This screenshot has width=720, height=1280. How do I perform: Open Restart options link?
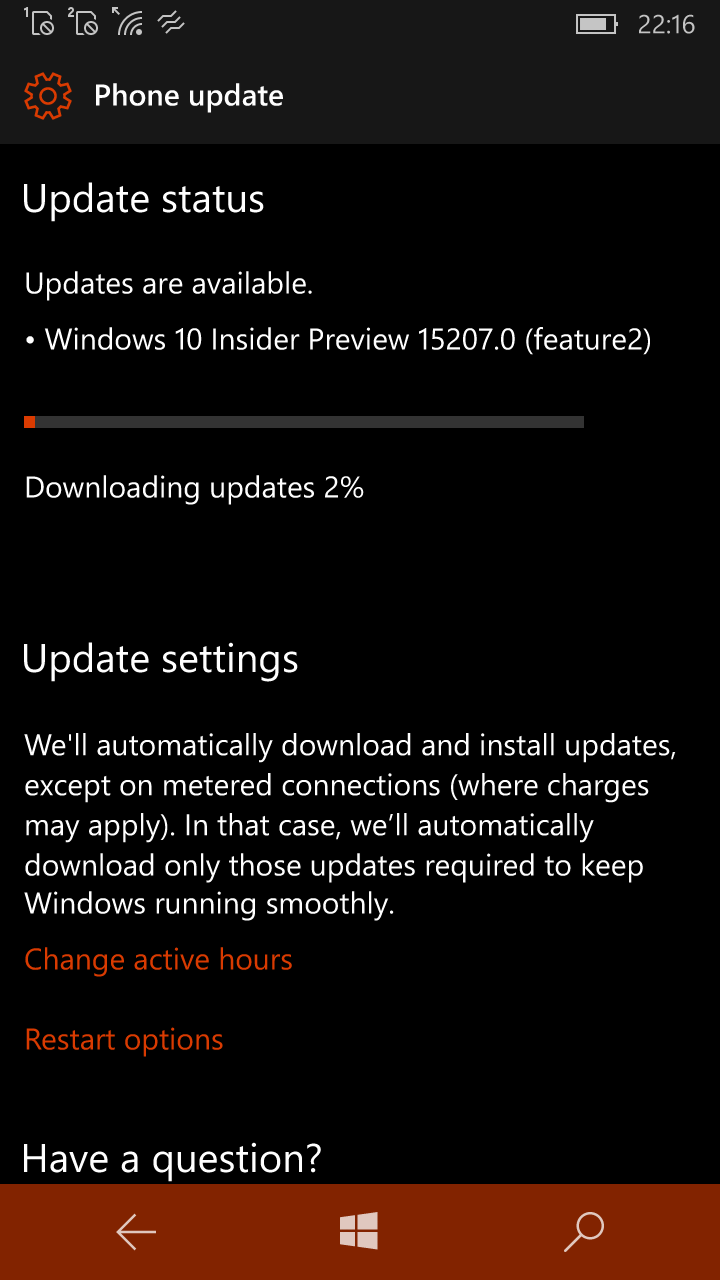124,1040
